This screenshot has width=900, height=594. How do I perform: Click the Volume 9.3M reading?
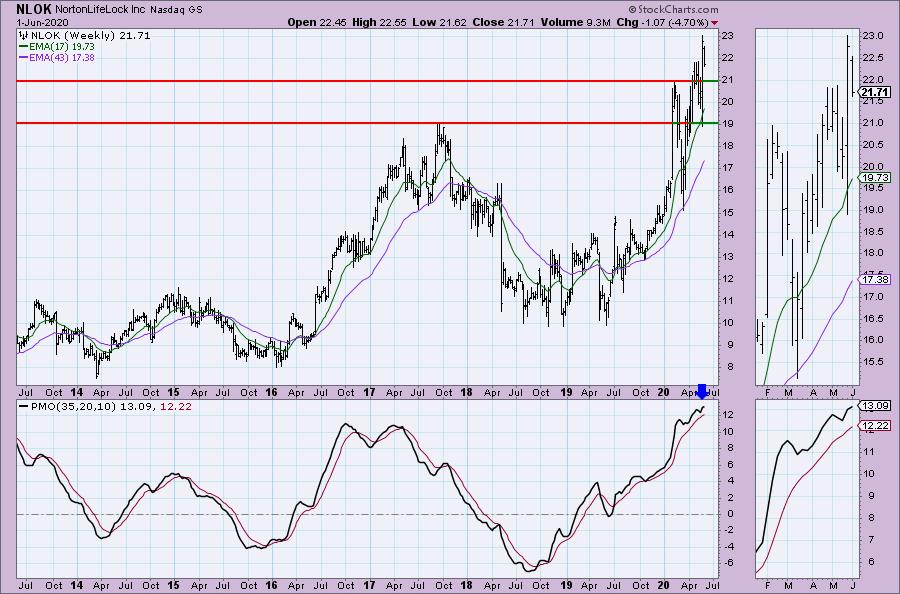coord(575,22)
